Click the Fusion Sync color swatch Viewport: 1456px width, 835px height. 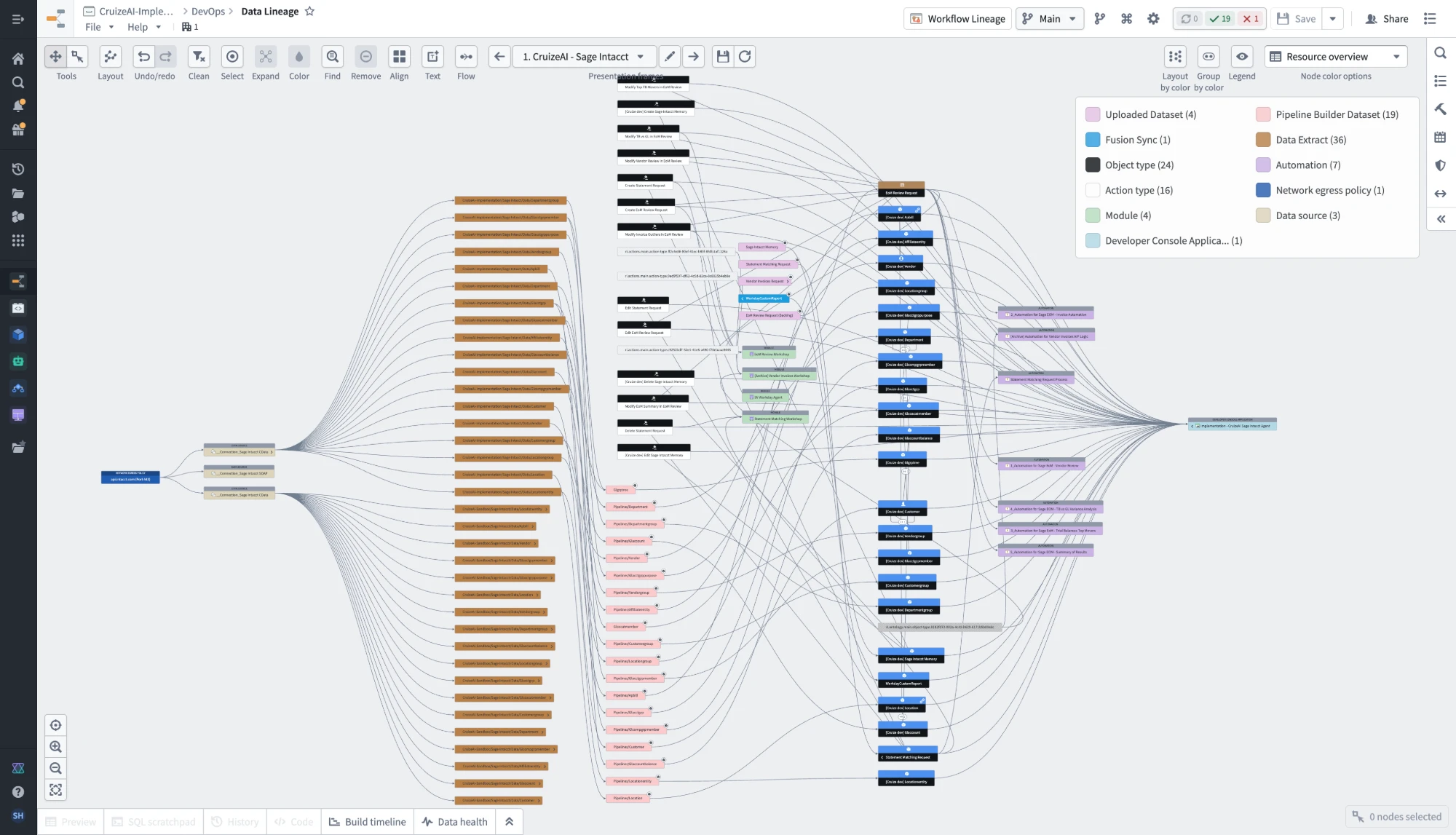tap(1093, 140)
